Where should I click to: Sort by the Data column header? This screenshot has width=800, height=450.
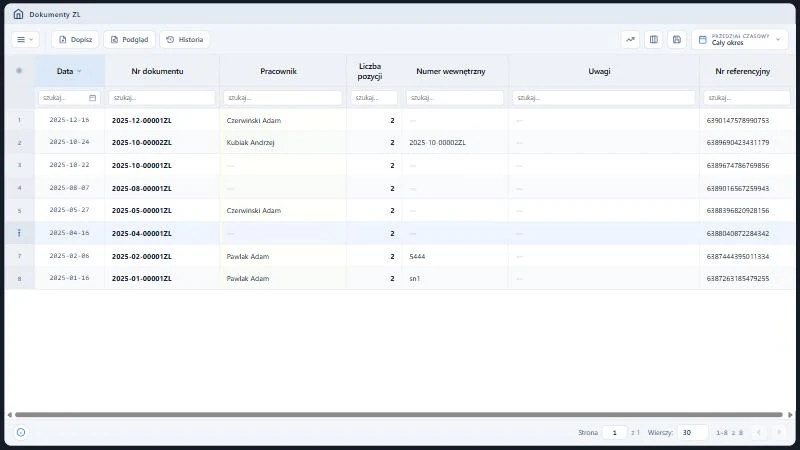69,71
